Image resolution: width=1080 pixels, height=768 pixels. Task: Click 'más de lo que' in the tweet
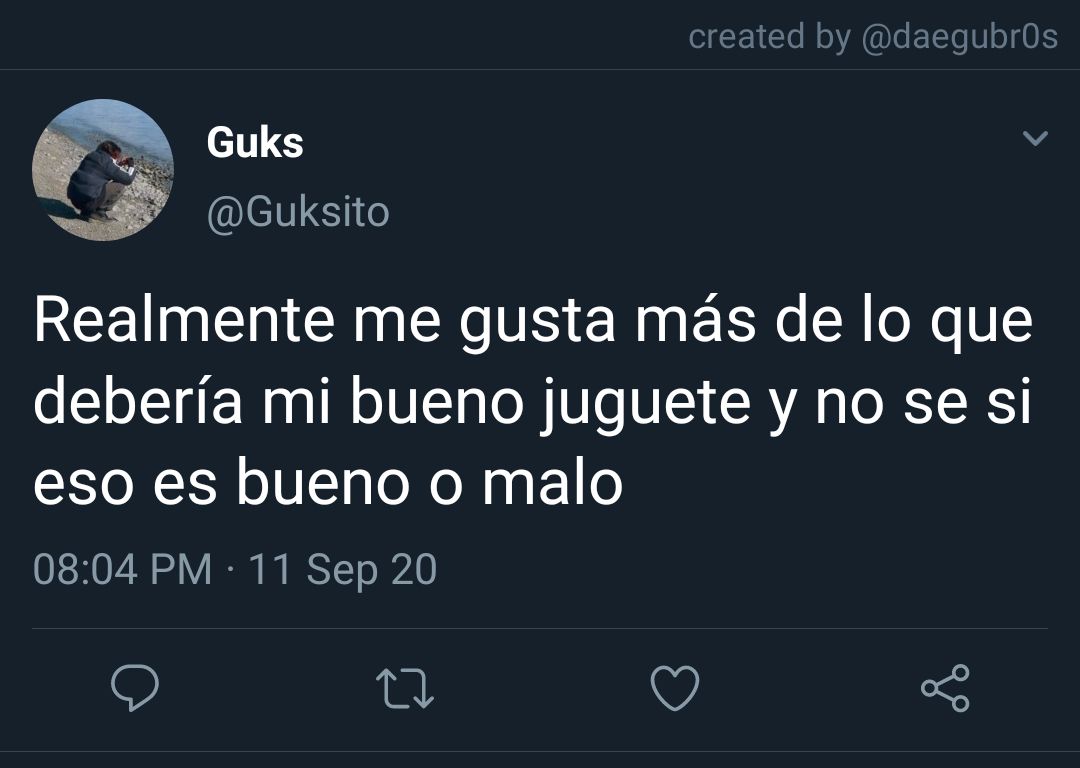click(x=834, y=322)
